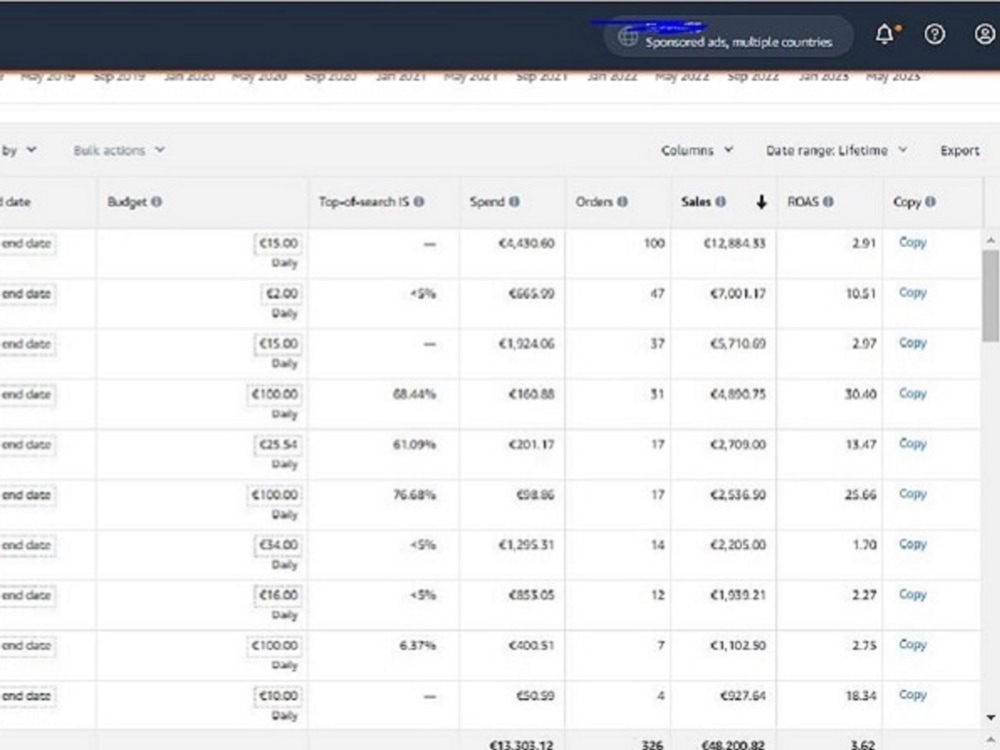Screen dimensions: 1000x750
Task: Copy the campaign with ROAS 13.47
Action: coord(913,444)
